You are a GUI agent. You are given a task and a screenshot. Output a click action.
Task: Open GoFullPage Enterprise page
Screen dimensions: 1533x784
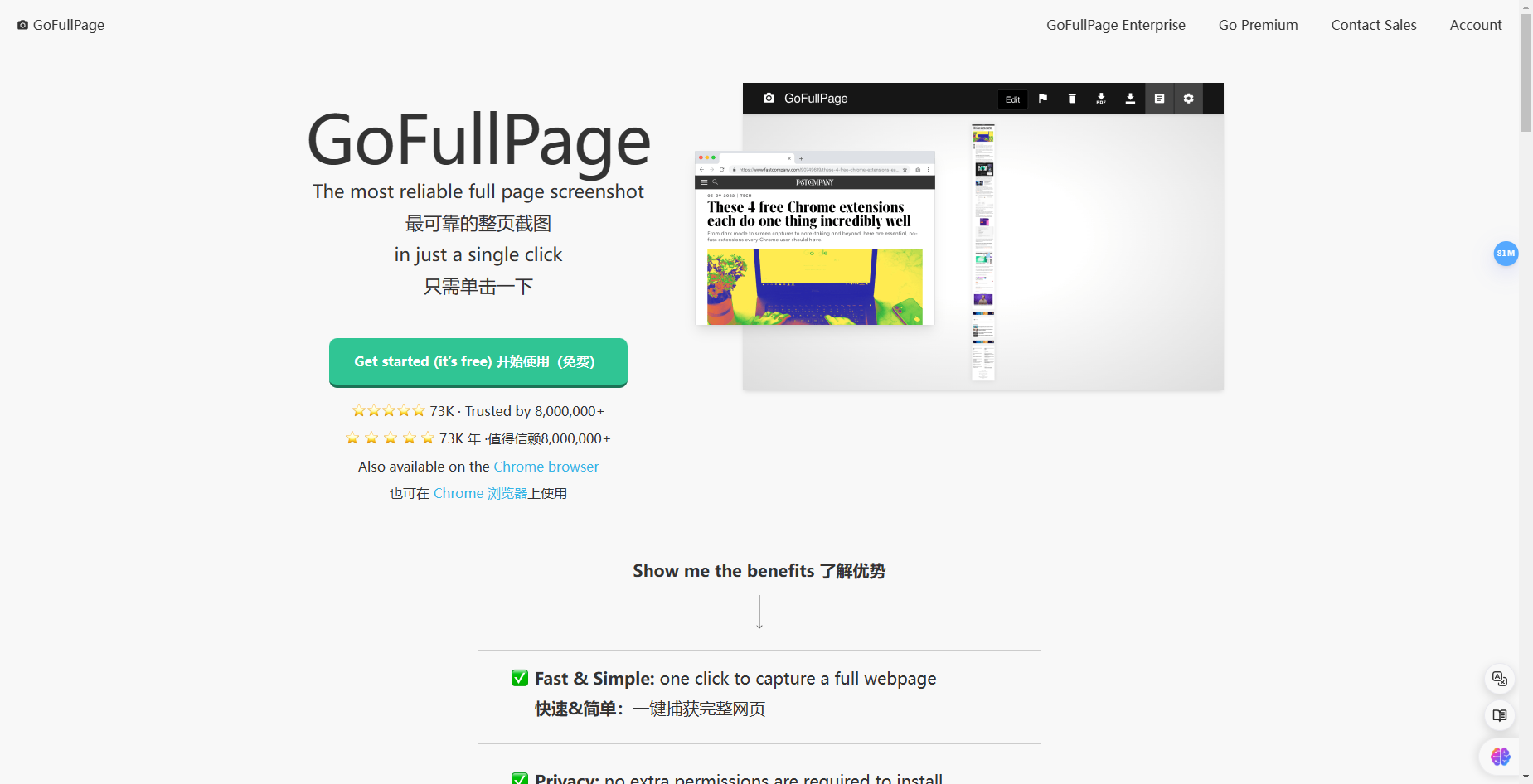[x=1115, y=25]
